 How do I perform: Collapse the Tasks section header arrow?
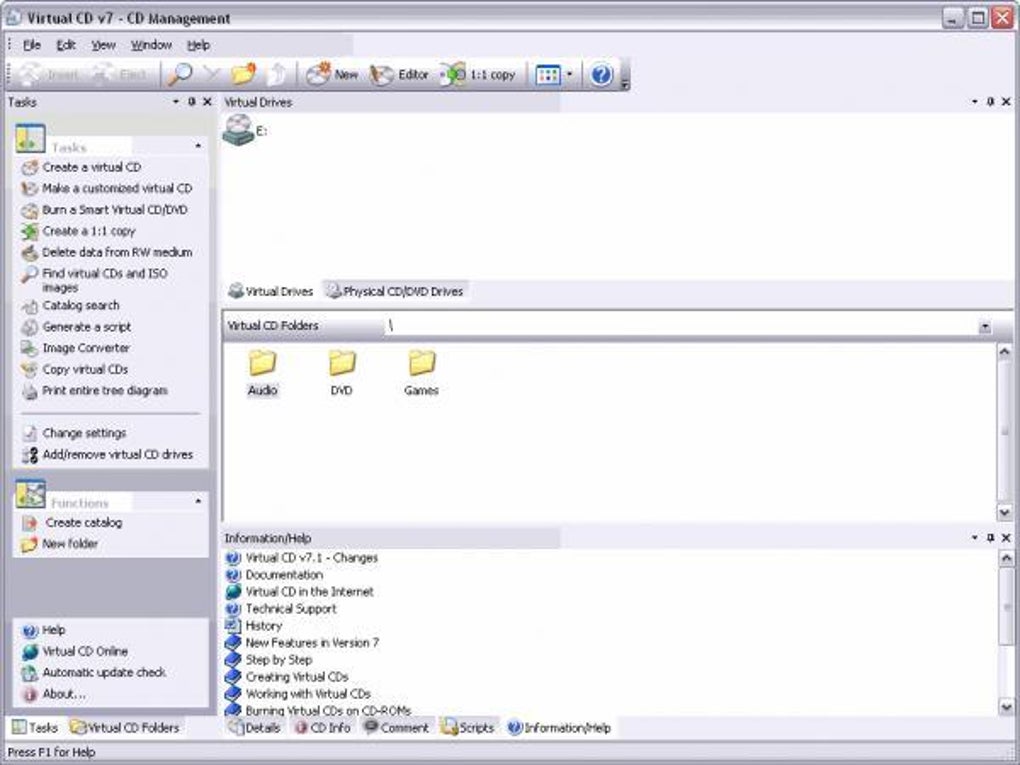[198, 146]
